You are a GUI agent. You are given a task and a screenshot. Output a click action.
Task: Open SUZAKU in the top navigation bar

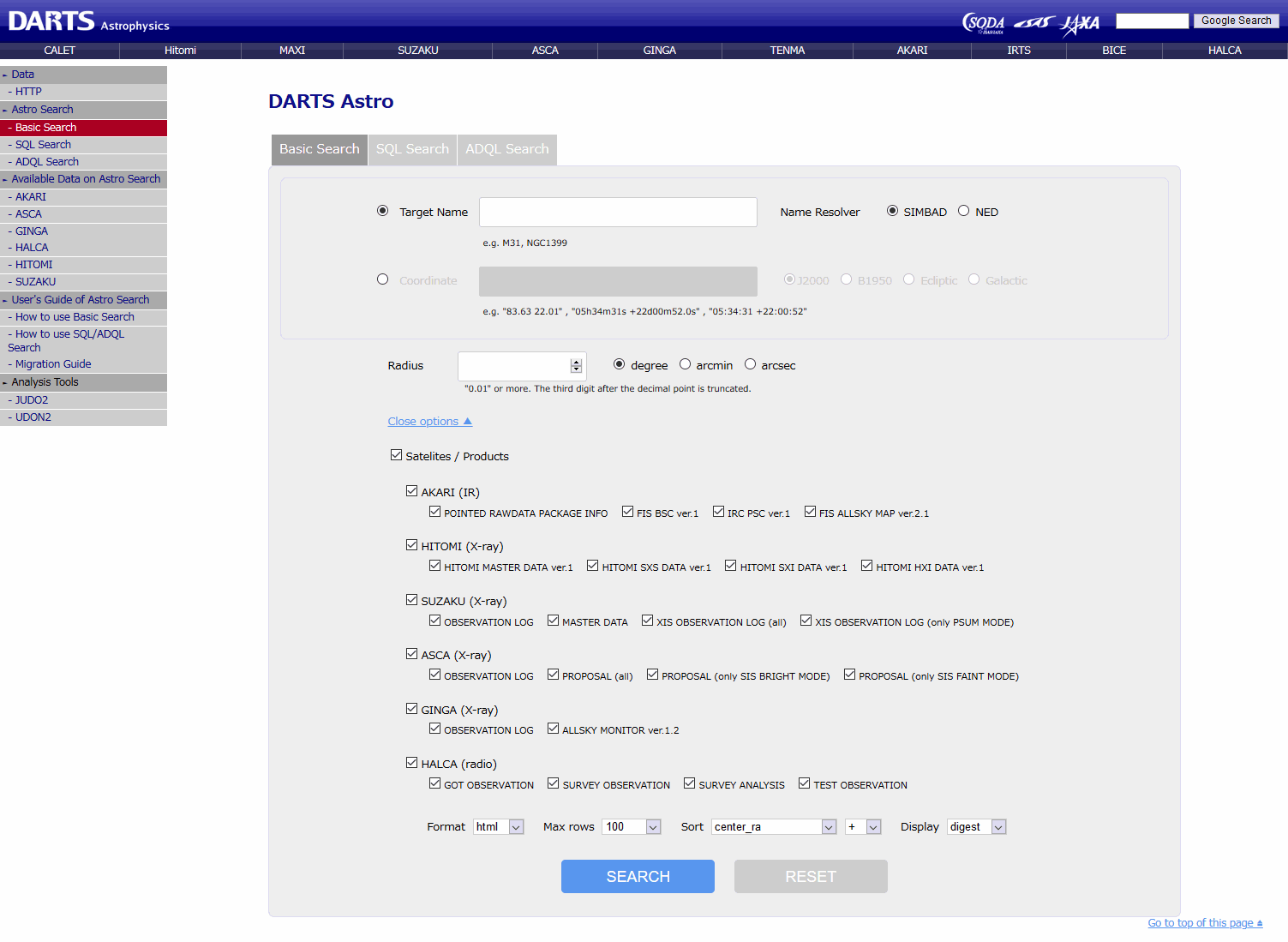(x=417, y=51)
